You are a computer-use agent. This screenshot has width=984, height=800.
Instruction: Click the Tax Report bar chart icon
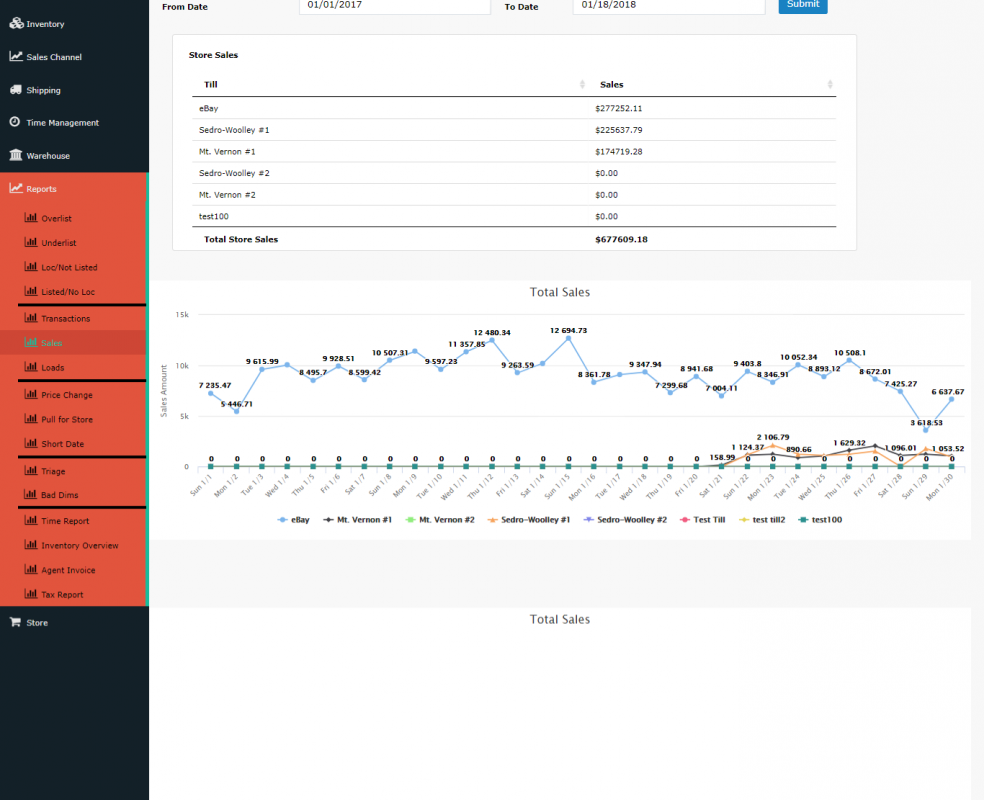[31, 594]
